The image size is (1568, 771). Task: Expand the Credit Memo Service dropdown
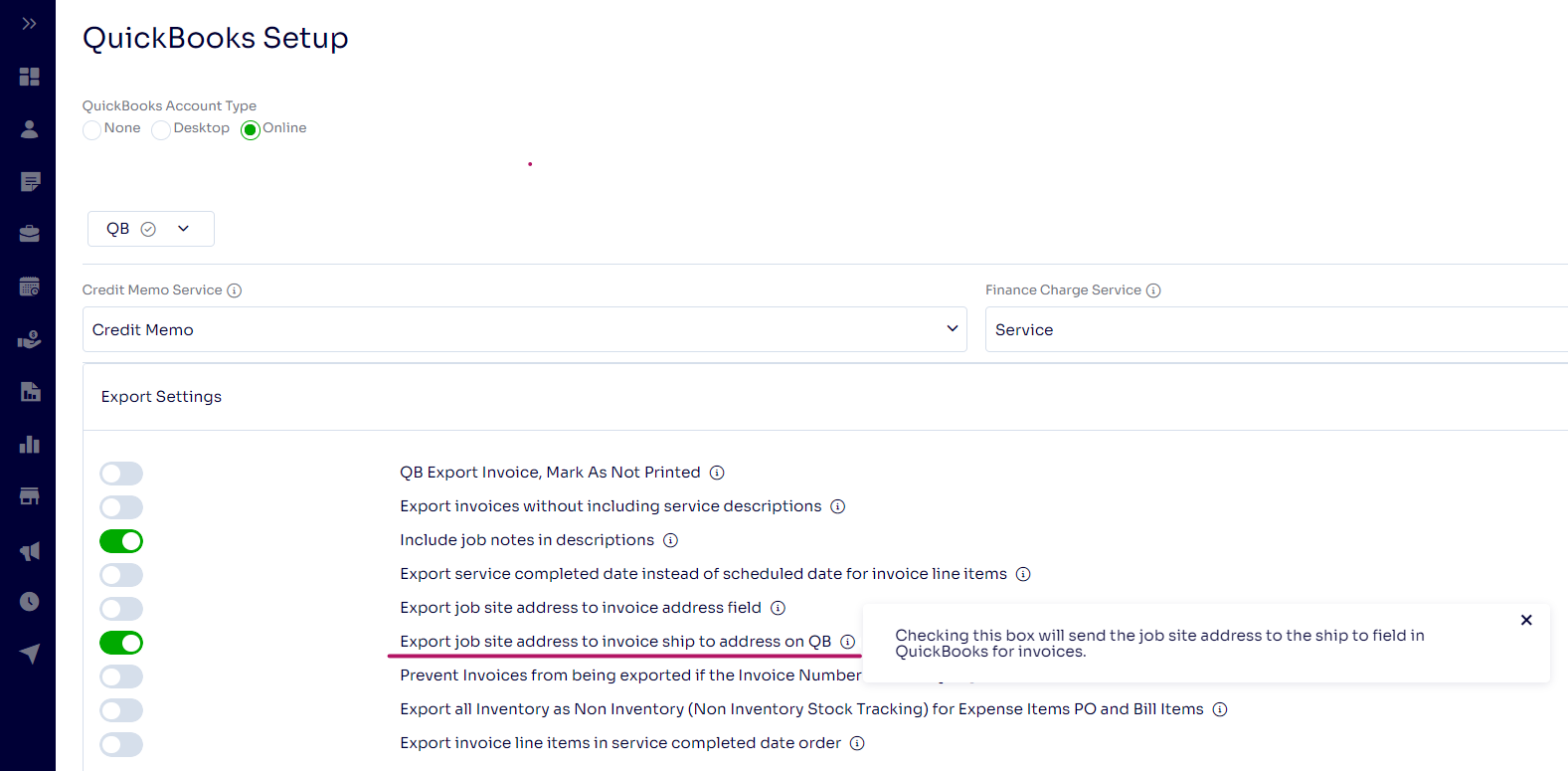[x=524, y=329]
